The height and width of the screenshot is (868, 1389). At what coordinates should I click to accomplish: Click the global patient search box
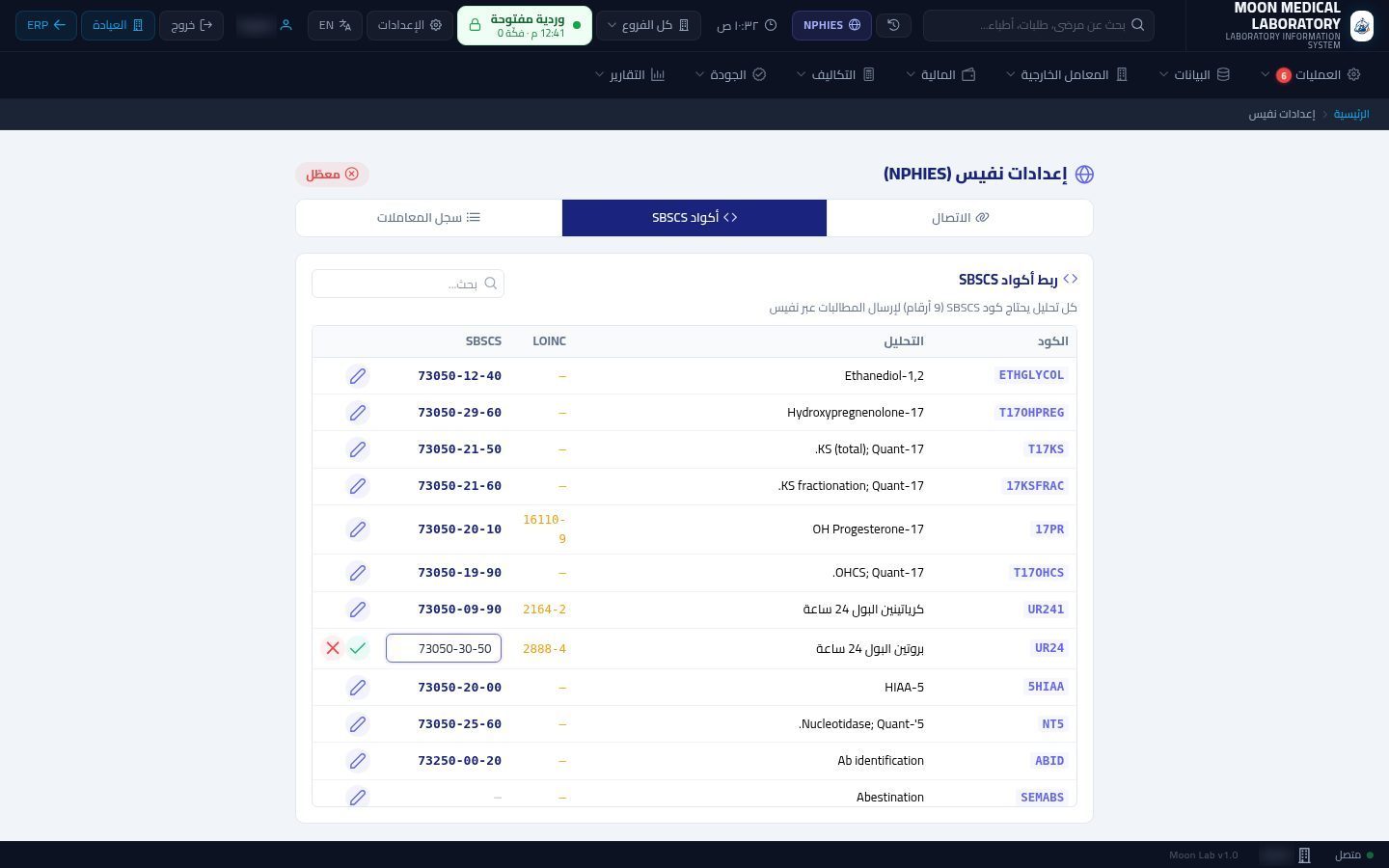pyautogui.click(x=1039, y=25)
